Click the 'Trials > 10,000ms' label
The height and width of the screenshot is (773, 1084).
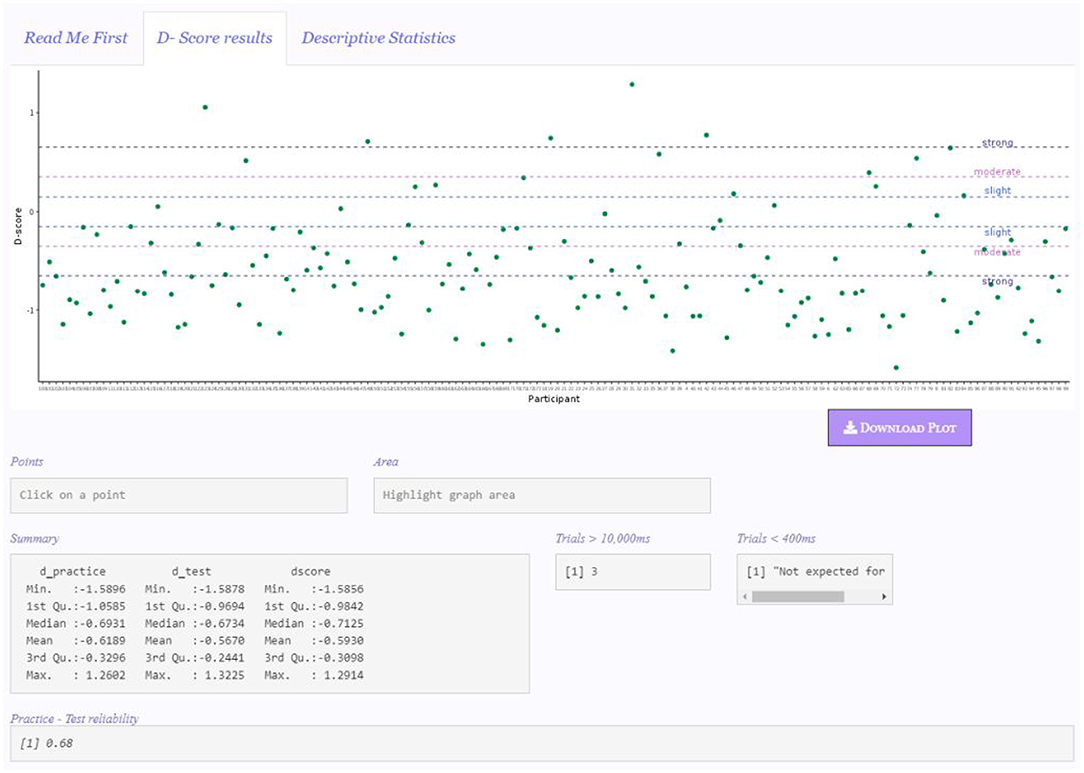(x=603, y=539)
